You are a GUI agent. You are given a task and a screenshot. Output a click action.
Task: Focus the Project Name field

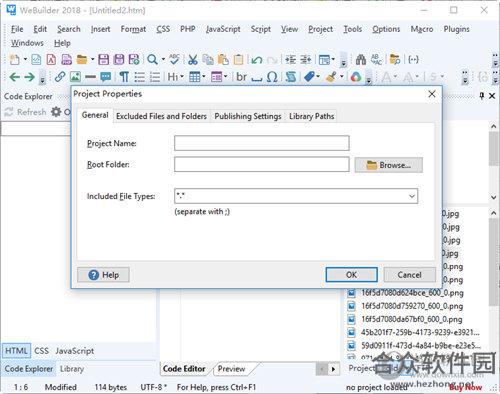(x=262, y=143)
